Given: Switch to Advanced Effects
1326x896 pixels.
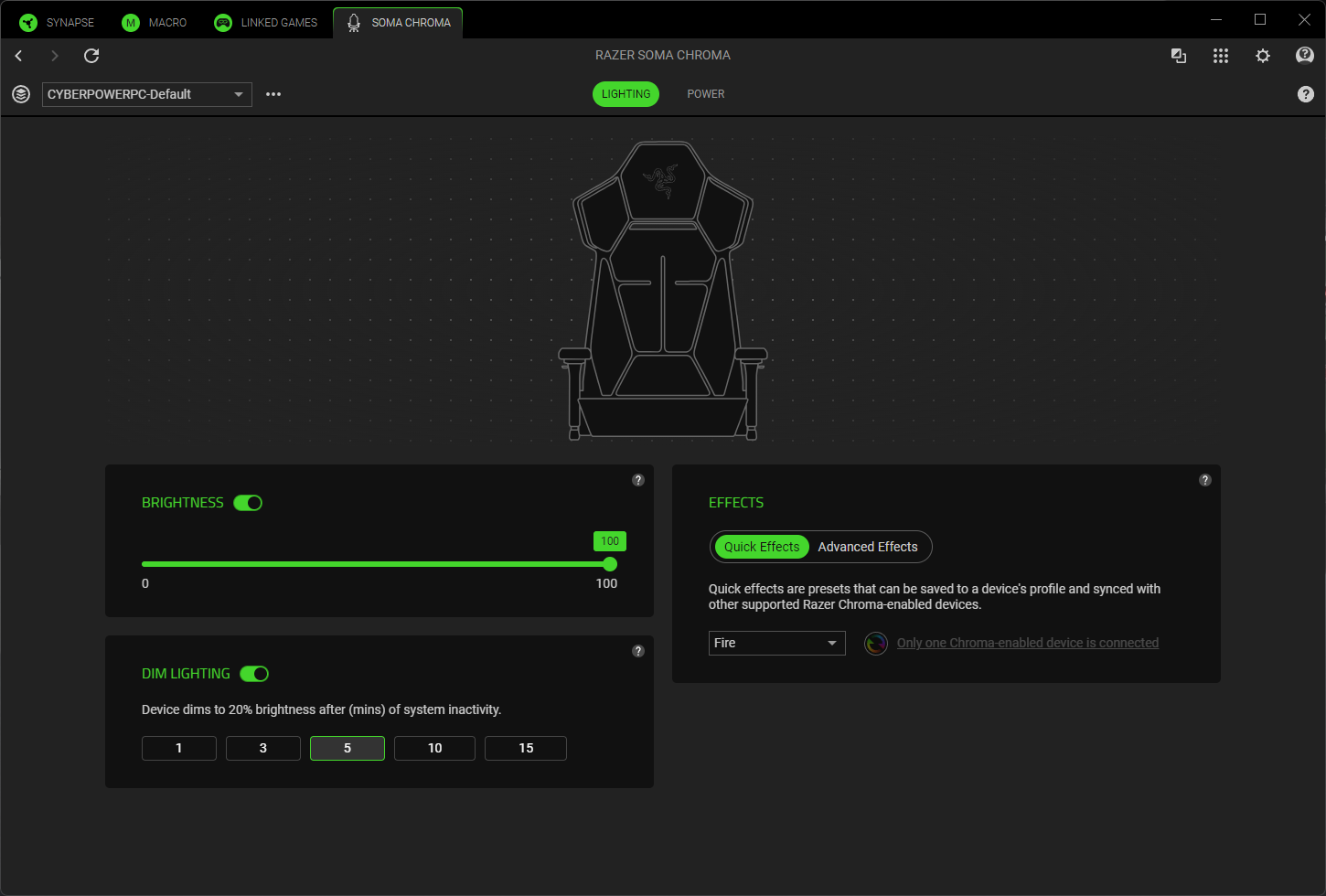Looking at the screenshot, I should point(868,547).
